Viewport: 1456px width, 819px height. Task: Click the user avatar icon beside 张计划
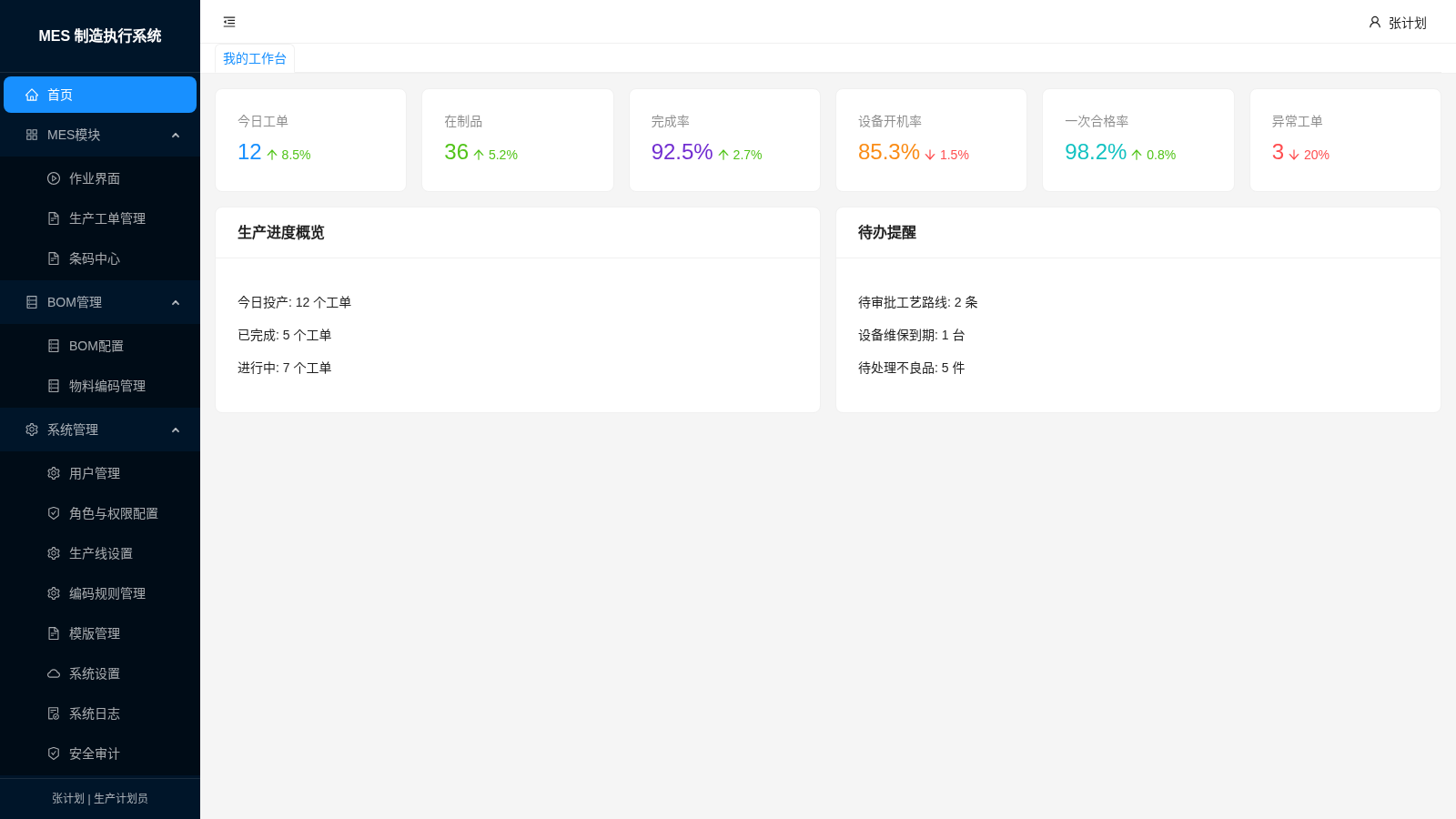(1375, 22)
